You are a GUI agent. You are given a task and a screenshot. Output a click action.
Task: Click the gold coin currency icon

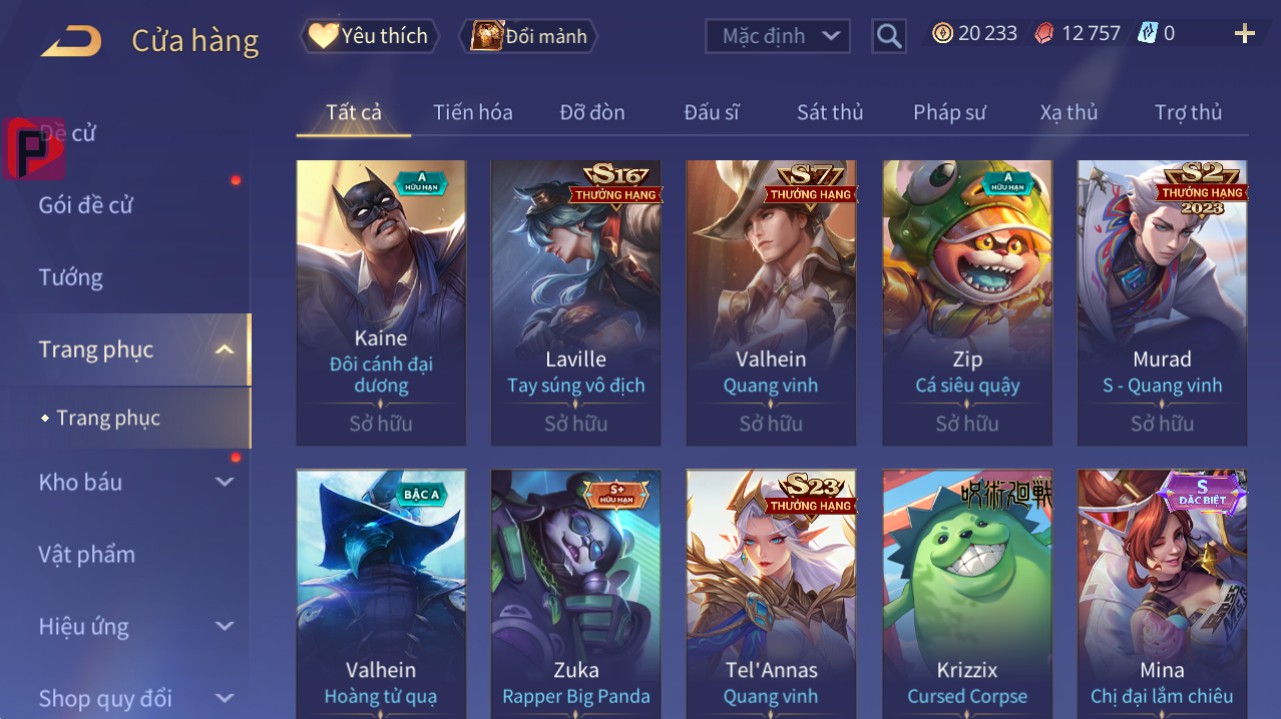tap(942, 33)
